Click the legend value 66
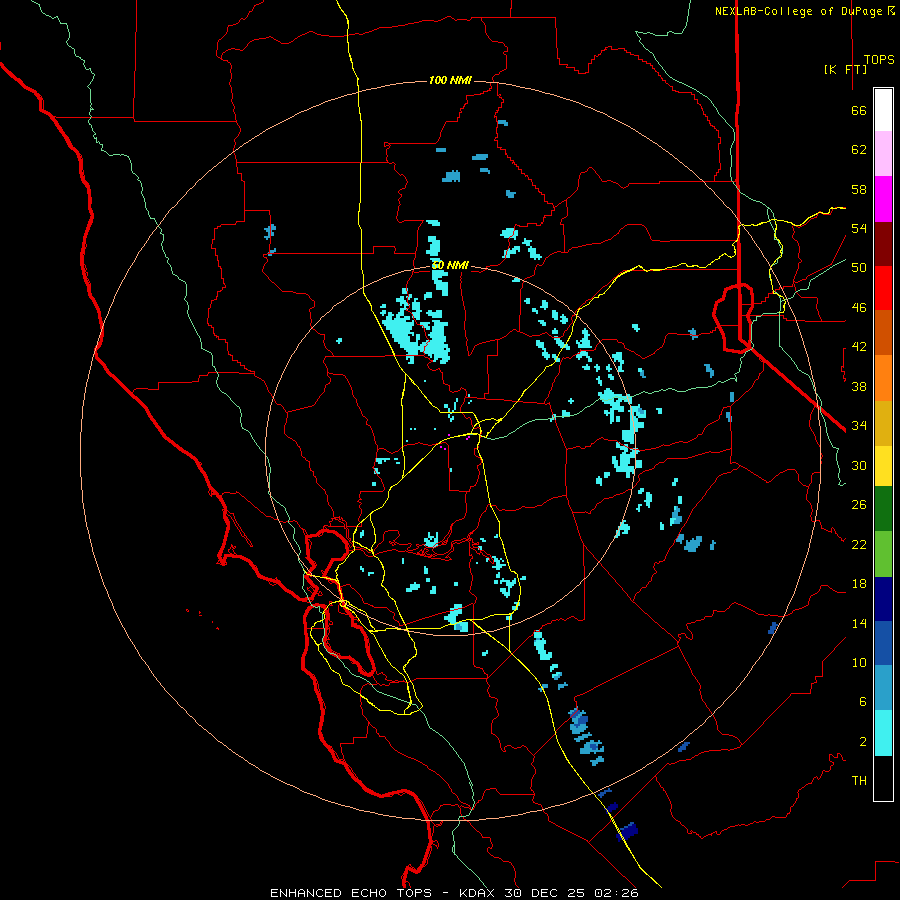900x900 pixels. 859,111
